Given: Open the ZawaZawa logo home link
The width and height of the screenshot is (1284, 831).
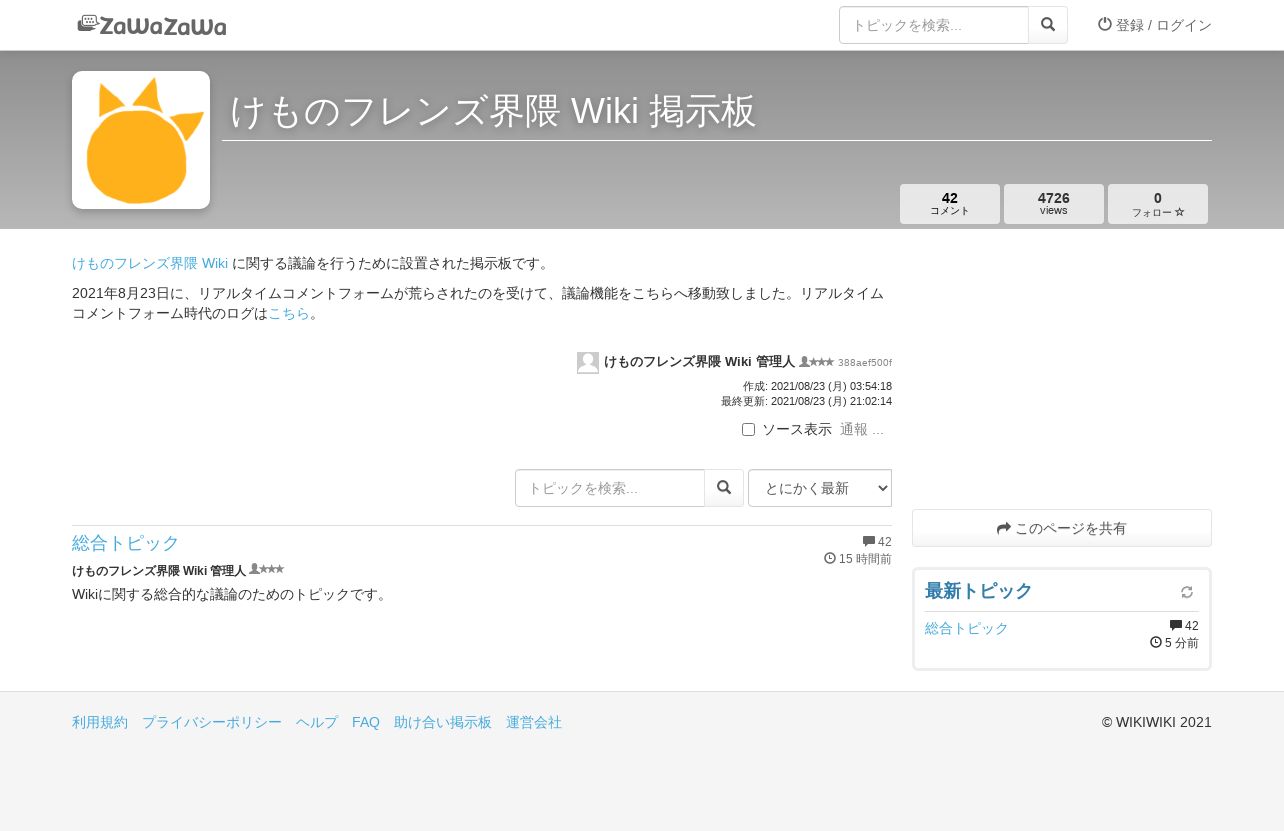Looking at the screenshot, I should [x=152, y=25].
